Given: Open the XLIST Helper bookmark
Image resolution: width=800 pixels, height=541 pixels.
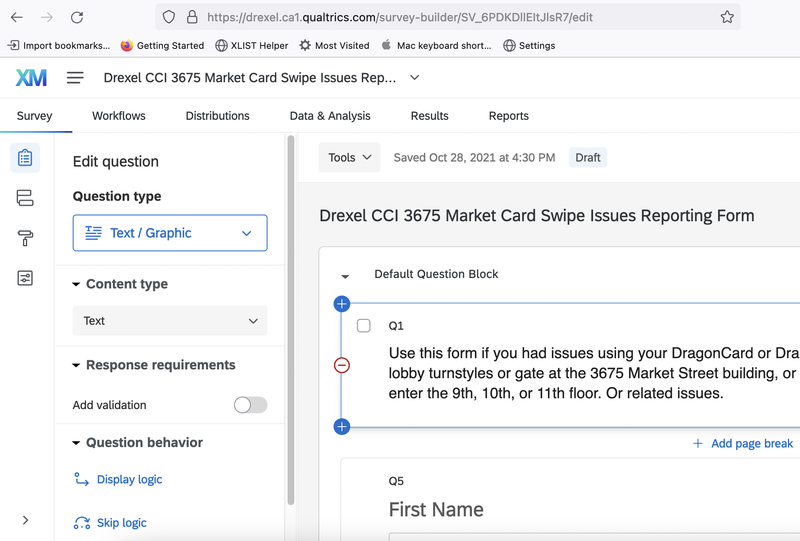Looking at the screenshot, I should pos(252,45).
